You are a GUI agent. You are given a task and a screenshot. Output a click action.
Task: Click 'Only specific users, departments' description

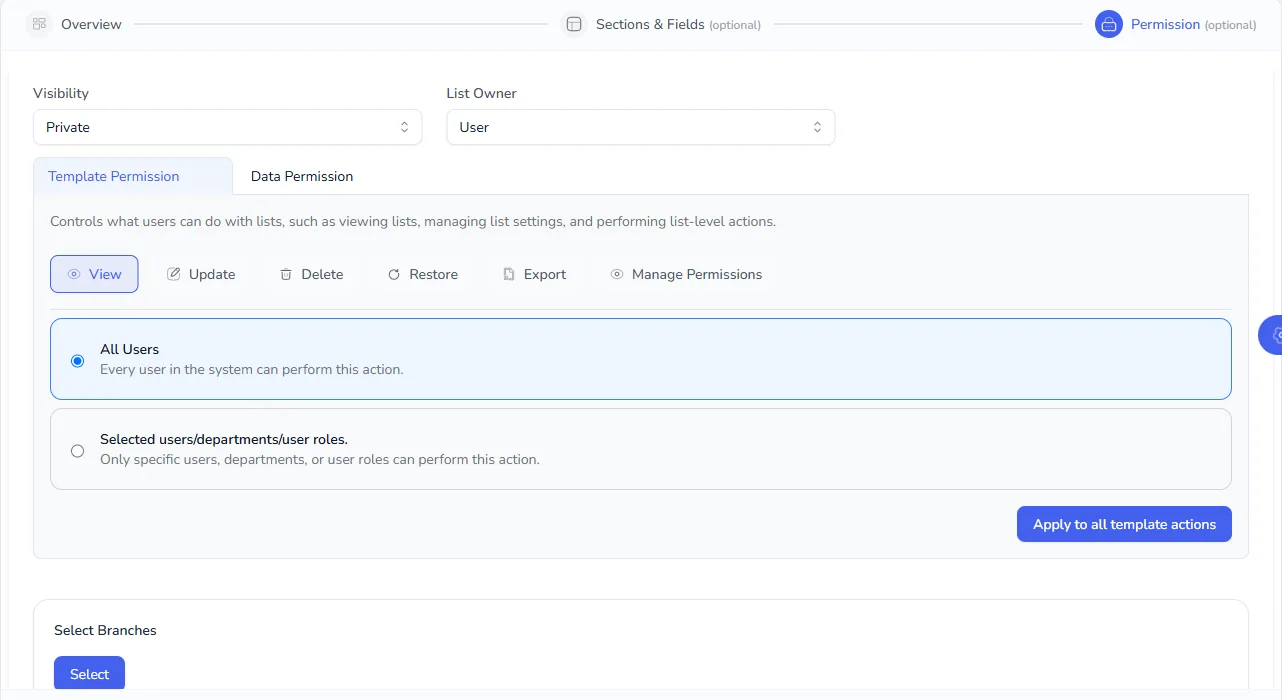click(319, 459)
